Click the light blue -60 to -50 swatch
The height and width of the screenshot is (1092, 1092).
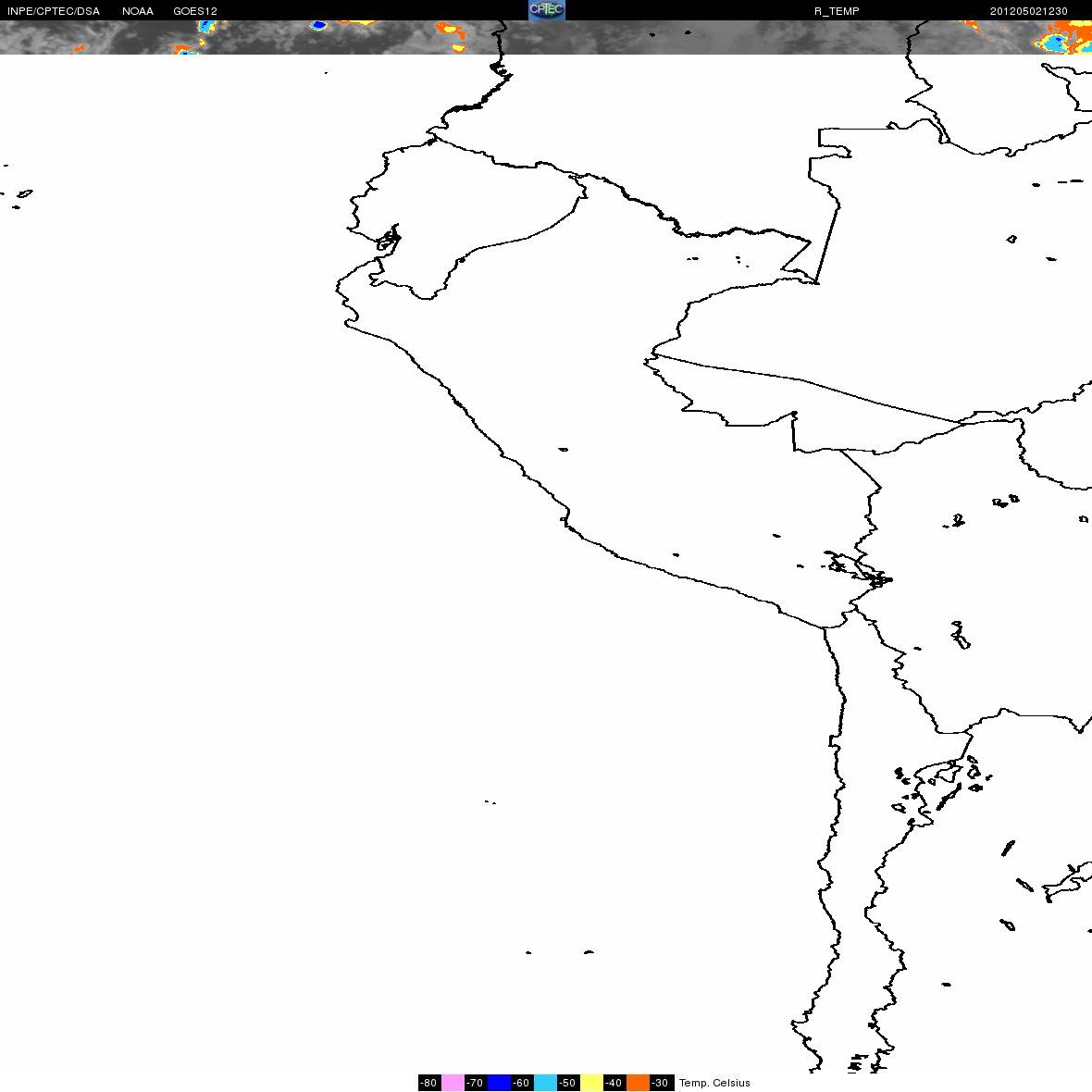(x=545, y=1082)
